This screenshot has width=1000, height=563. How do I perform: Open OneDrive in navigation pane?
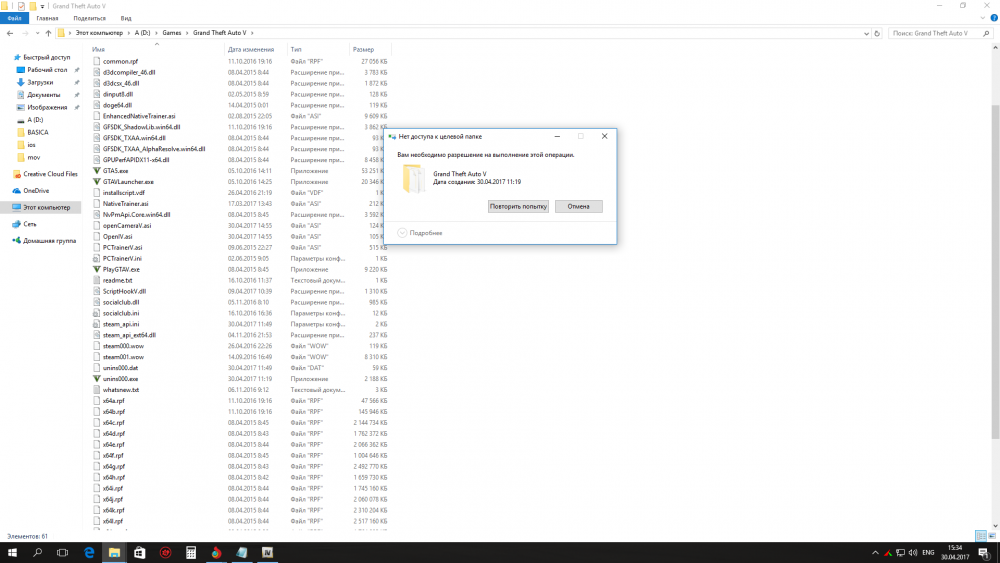point(36,190)
